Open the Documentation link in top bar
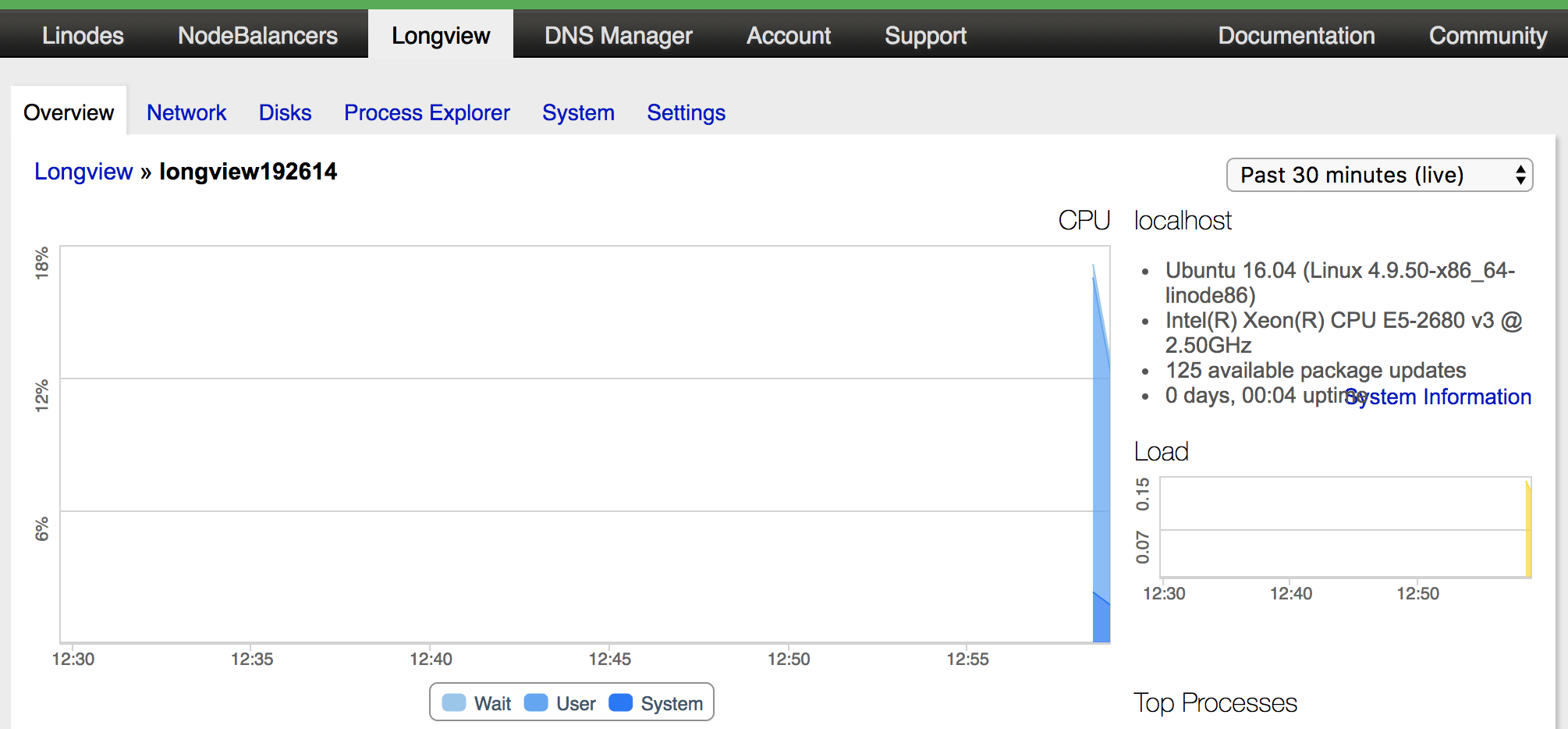Image resolution: width=1568 pixels, height=729 pixels. pyautogui.click(x=1296, y=35)
